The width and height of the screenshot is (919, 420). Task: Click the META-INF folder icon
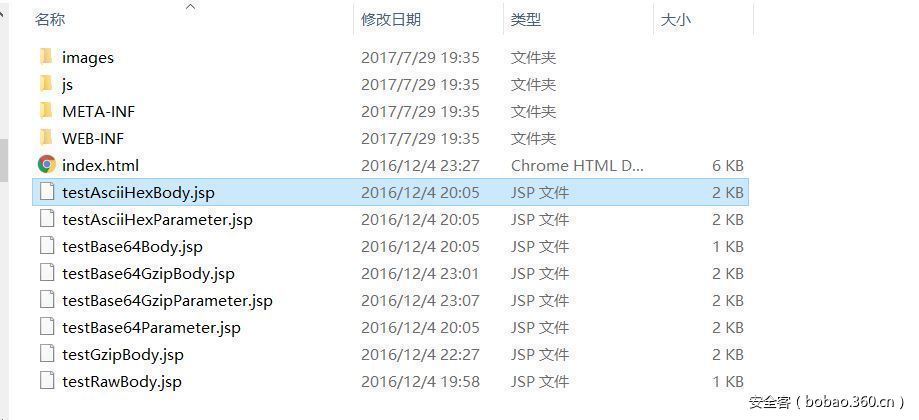46,111
